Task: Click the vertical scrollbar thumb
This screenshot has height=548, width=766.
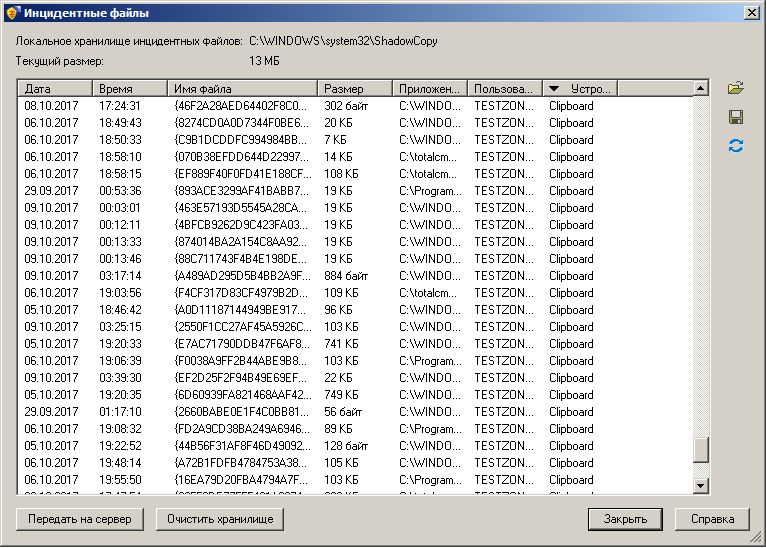Action: [x=701, y=450]
